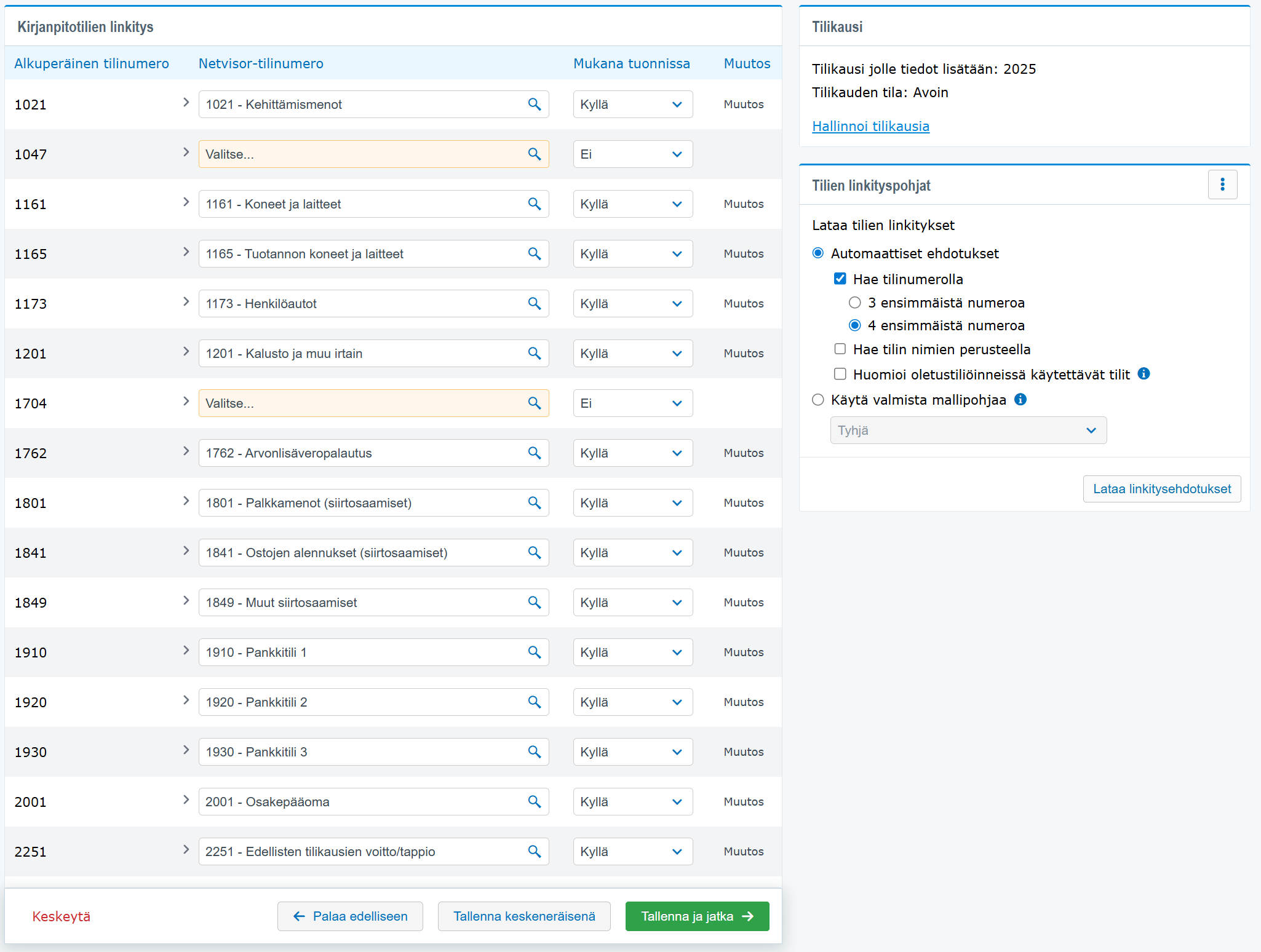1261x952 pixels.
Task: Click Tallenna ja jatka button
Action: 696,916
